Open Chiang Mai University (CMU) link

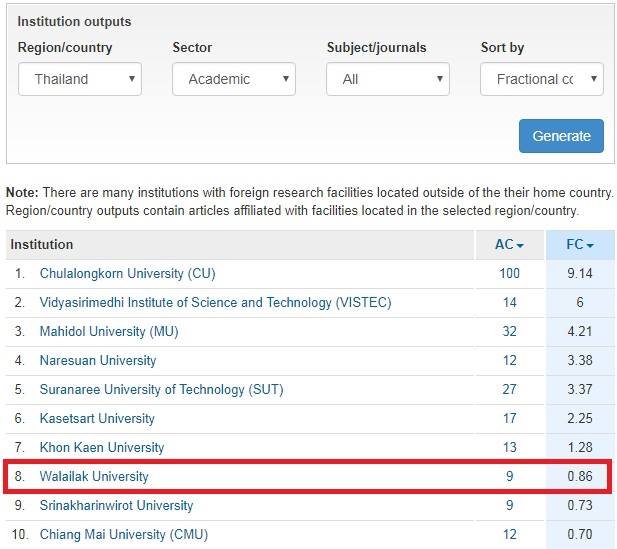123,534
